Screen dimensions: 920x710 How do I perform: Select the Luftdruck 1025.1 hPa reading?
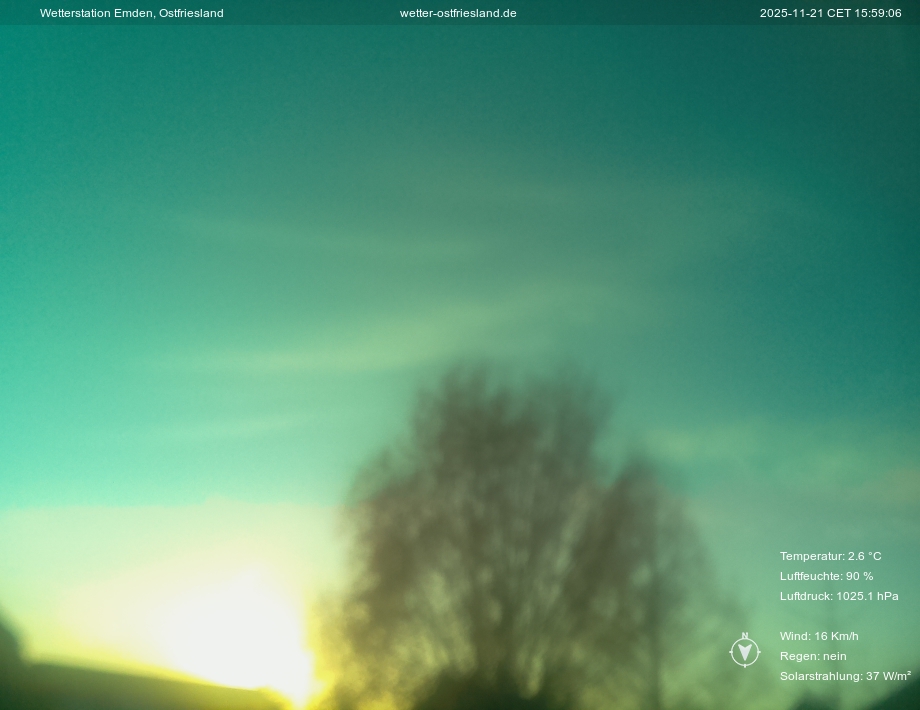[x=839, y=596]
